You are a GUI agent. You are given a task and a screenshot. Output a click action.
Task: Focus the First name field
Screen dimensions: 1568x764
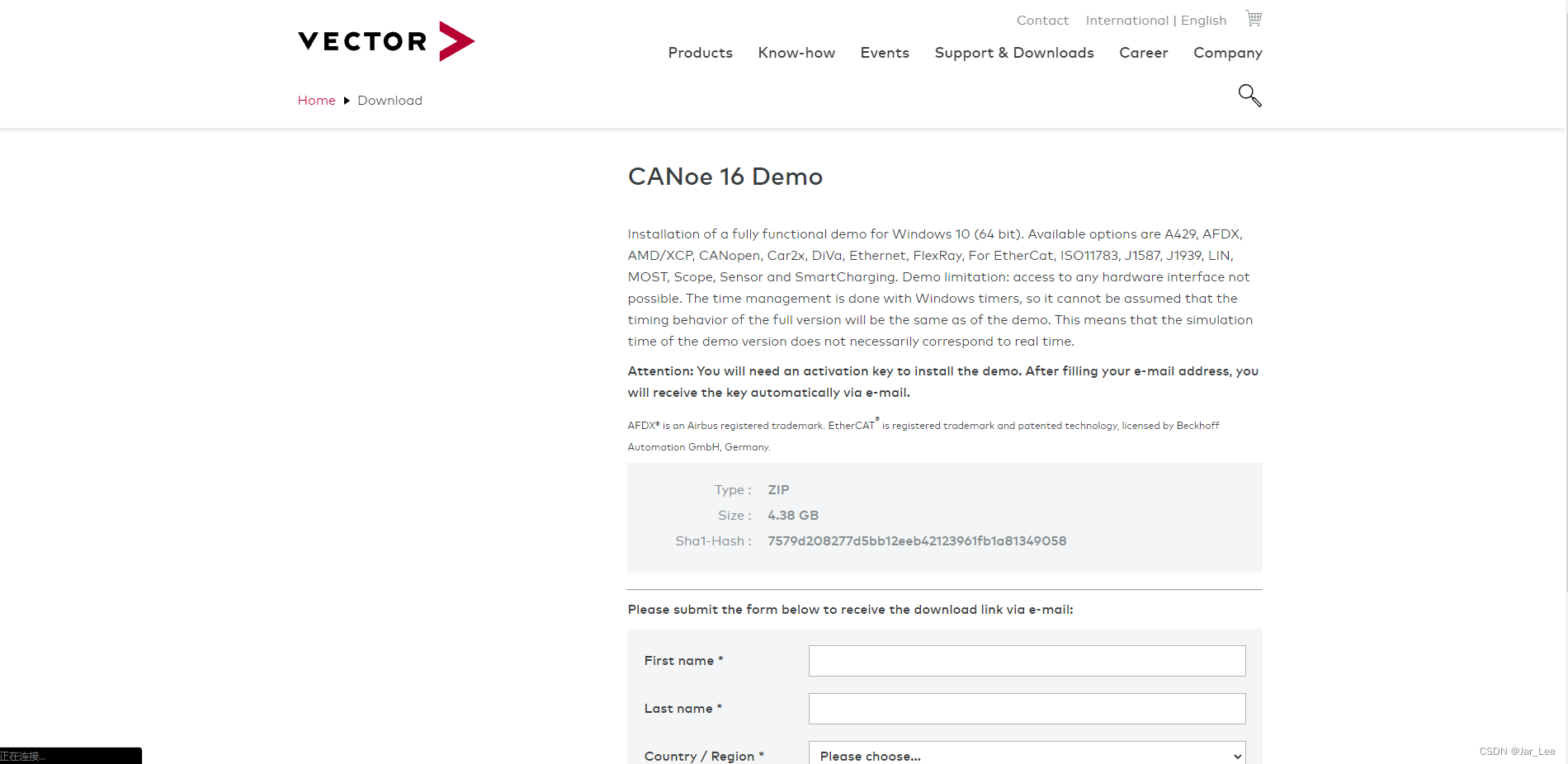click(1027, 661)
